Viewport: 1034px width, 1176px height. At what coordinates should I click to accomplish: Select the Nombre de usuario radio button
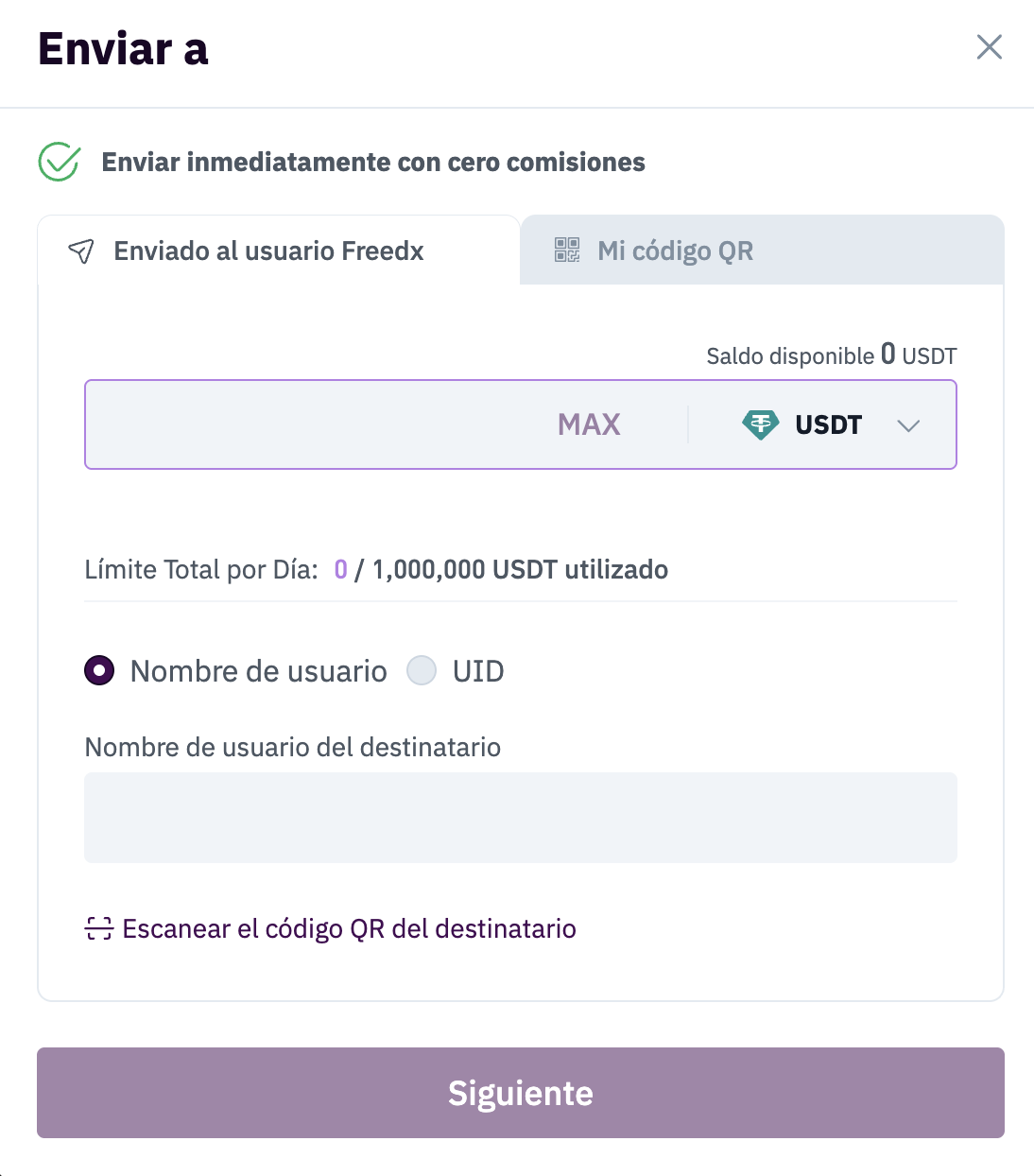coord(99,671)
